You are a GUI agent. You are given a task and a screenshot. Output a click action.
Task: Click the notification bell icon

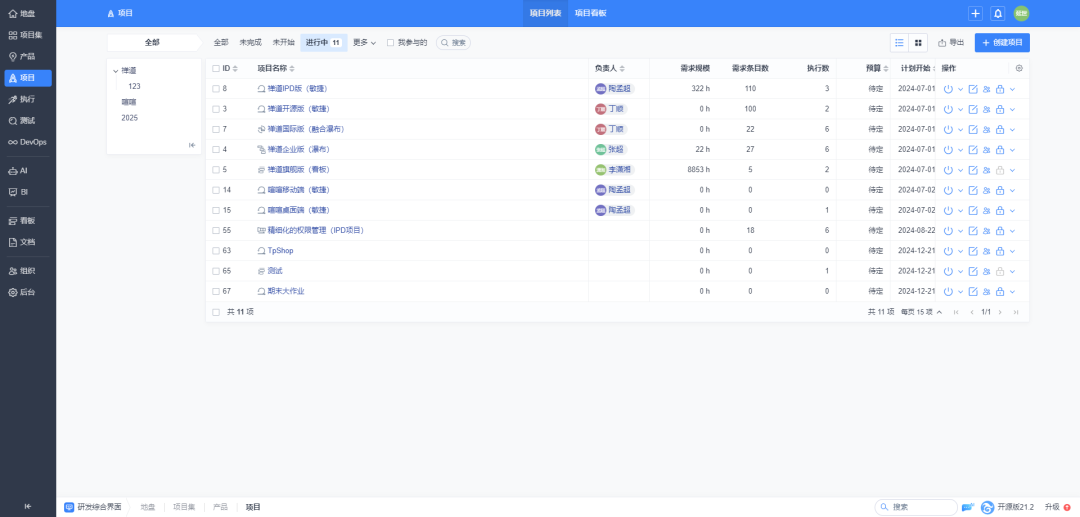point(997,13)
